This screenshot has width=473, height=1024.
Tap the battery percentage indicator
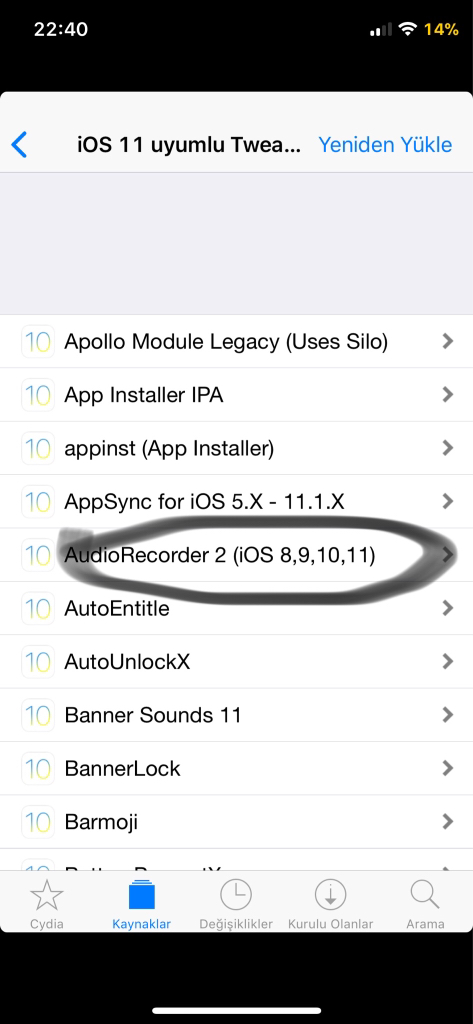coord(441,29)
